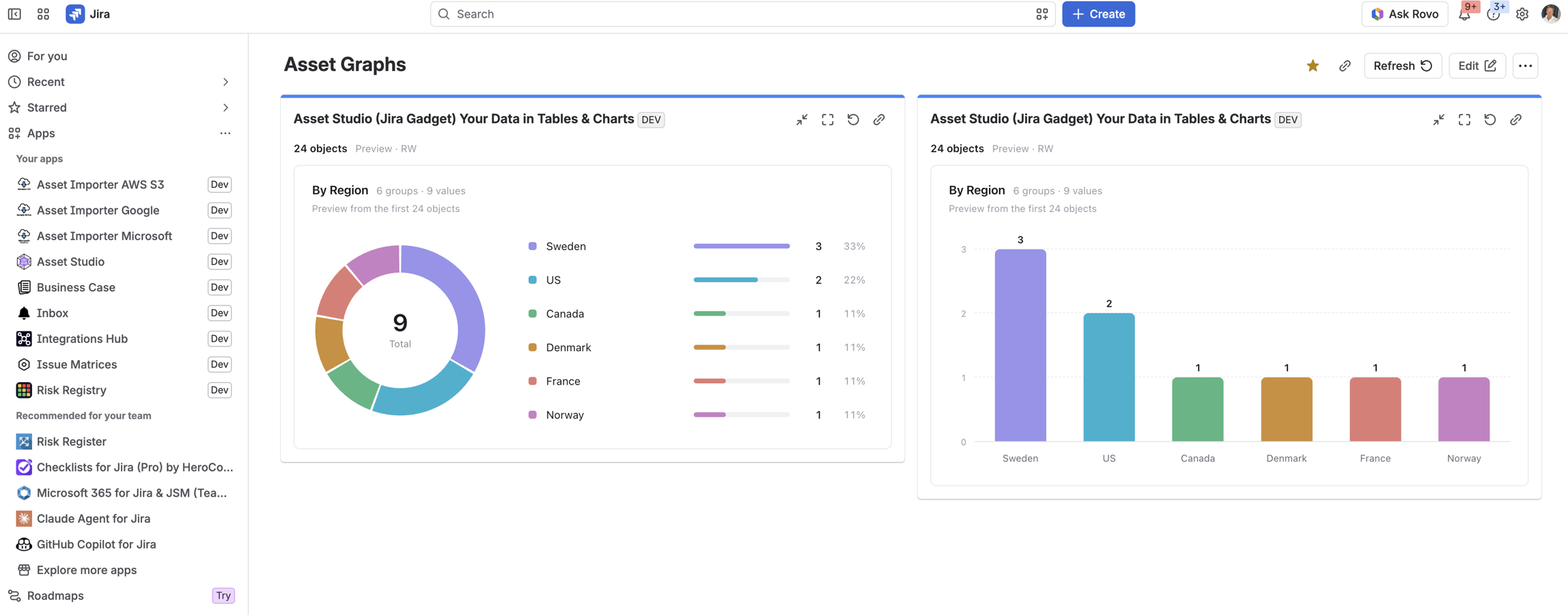Expand the Starred section chevron
The height and width of the screenshot is (615, 1568).
click(x=225, y=107)
